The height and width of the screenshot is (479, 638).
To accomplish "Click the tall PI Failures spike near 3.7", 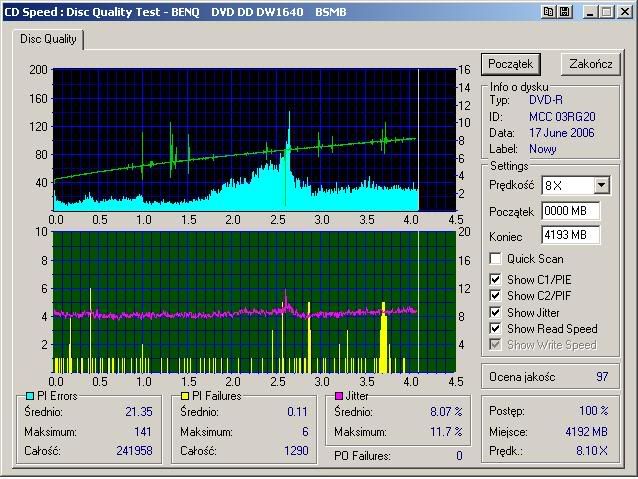I will pos(383,338).
